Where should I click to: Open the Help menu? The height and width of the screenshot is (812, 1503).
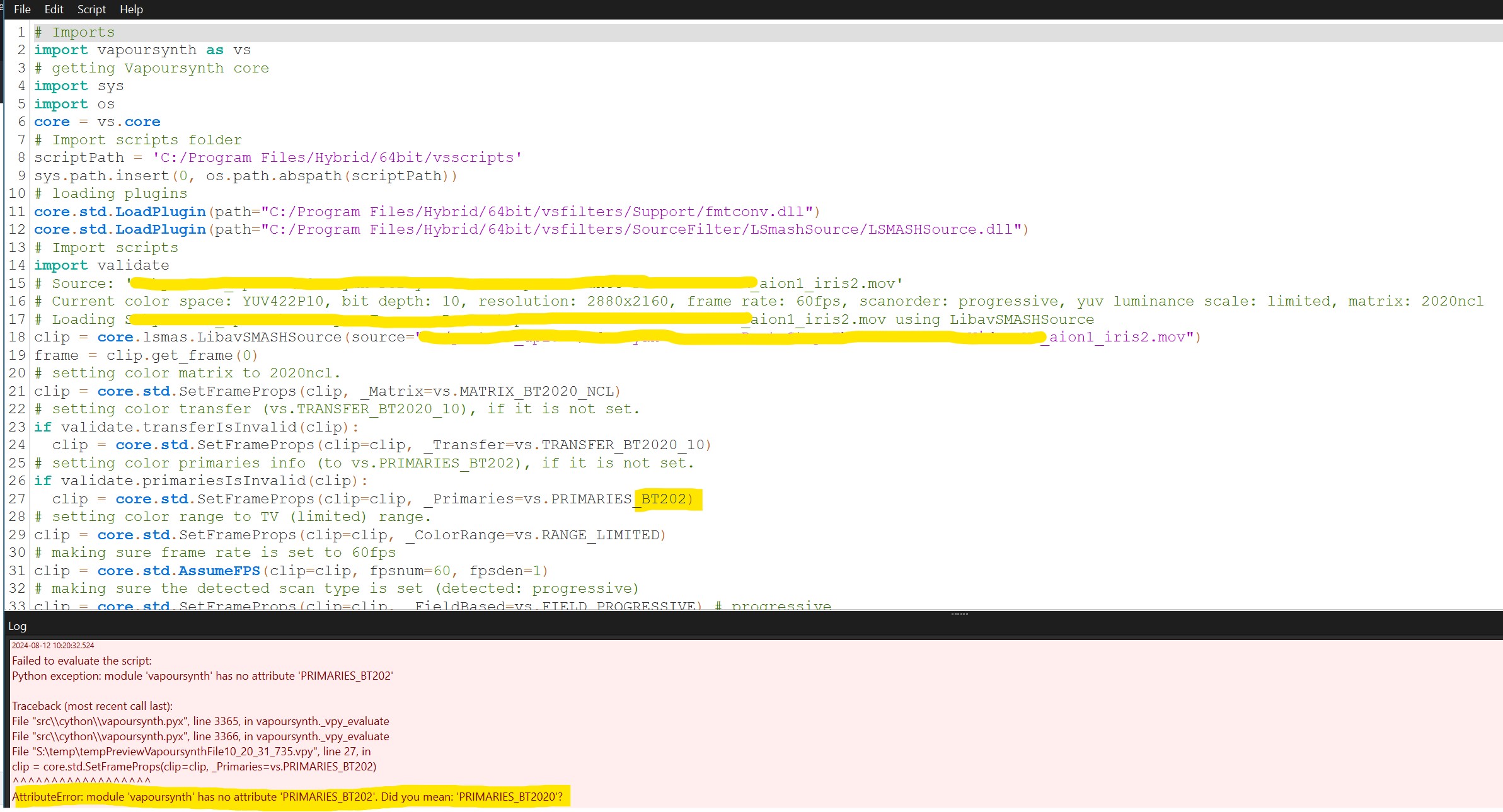[x=131, y=9]
